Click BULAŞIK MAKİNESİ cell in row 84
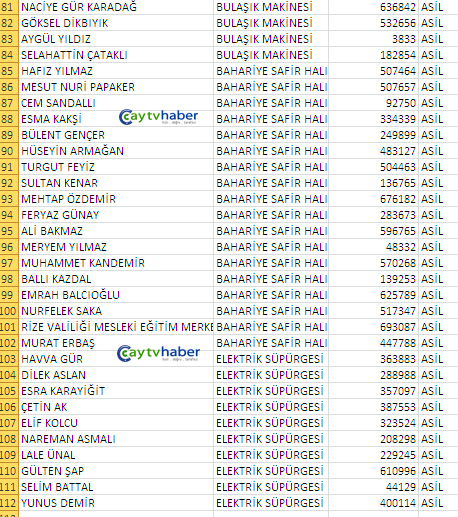 coord(271,55)
